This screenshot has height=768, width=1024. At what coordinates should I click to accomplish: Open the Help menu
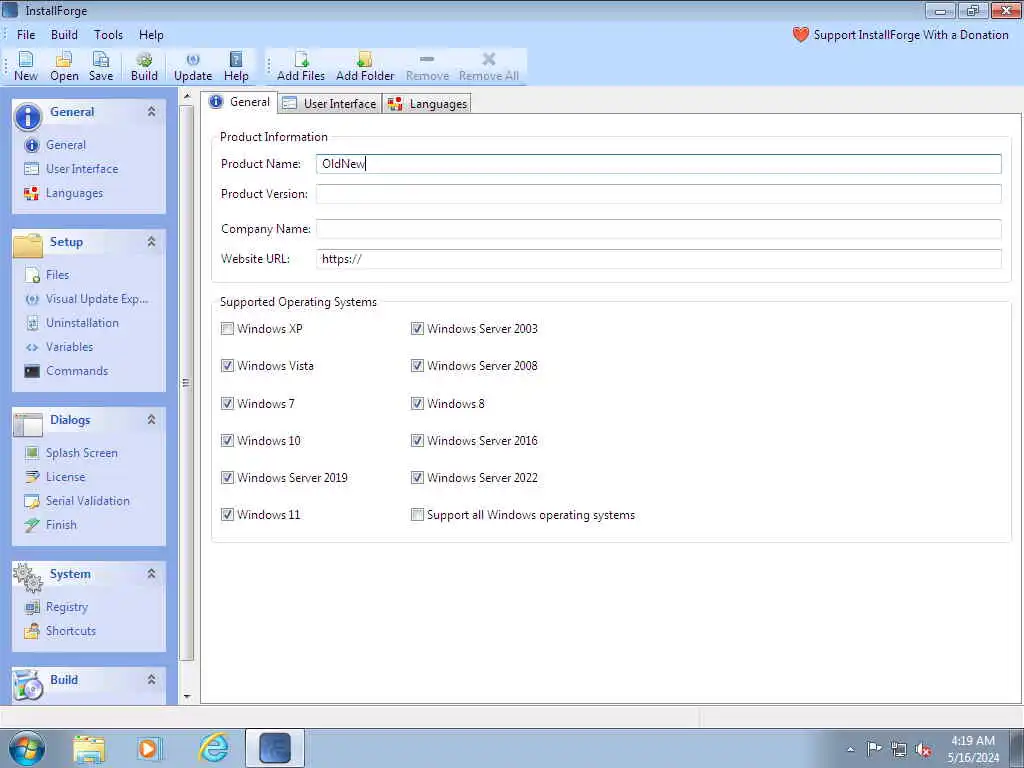pyautogui.click(x=151, y=35)
